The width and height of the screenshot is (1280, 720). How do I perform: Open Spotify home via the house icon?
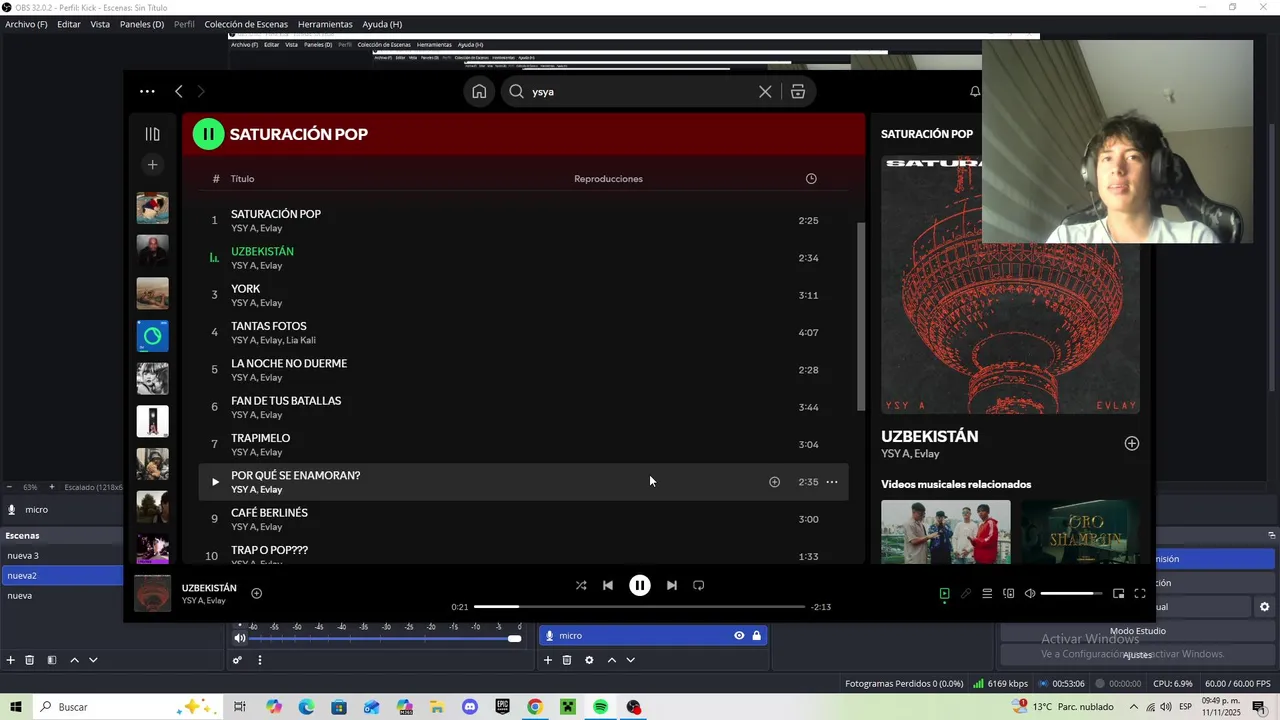pyautogui.click(x=479, y=91)
